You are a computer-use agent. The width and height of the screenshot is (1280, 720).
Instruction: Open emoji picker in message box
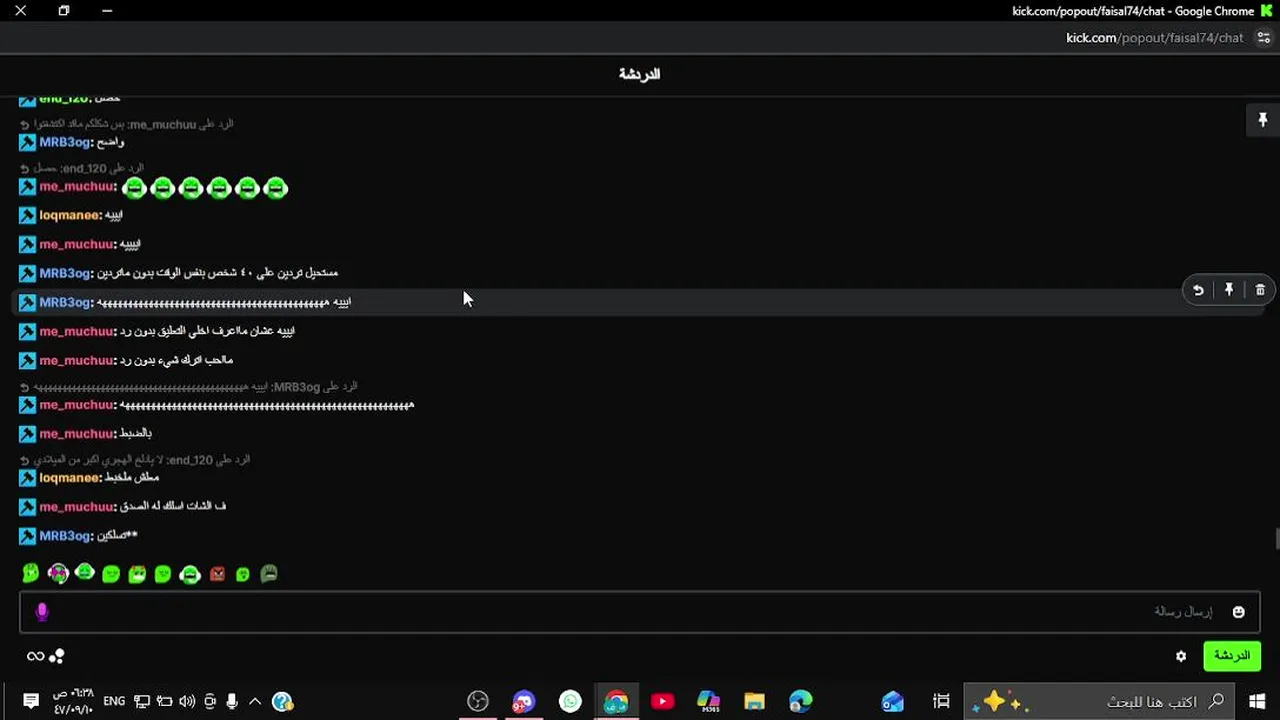[1238, 612]
